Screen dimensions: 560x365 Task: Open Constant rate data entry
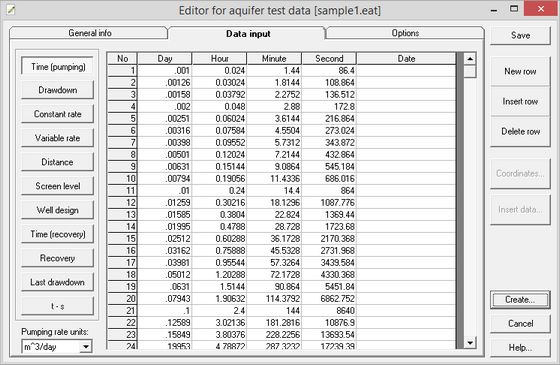pyautogui.click(x=58, y=114)
